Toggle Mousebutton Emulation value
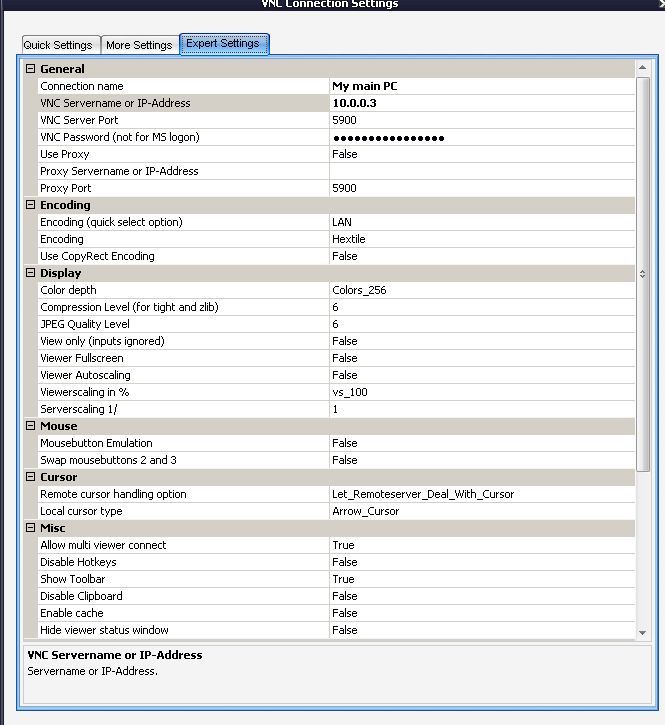This screenshot has height=725, width=665. pyautogui.click(x=482, y=443)
